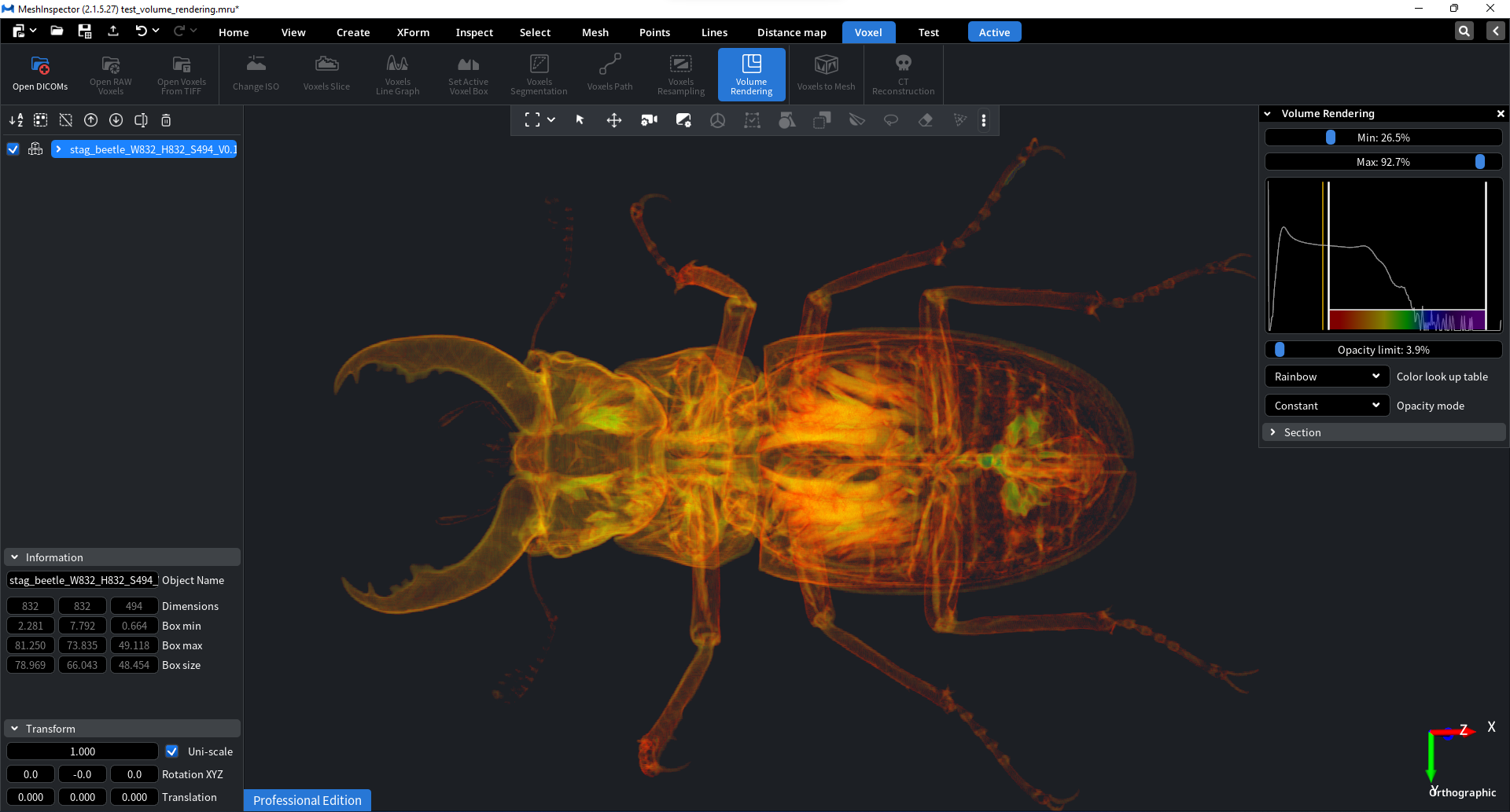Open the Voxels Slice tool
1510x812 pixels.
click(326, 74)
